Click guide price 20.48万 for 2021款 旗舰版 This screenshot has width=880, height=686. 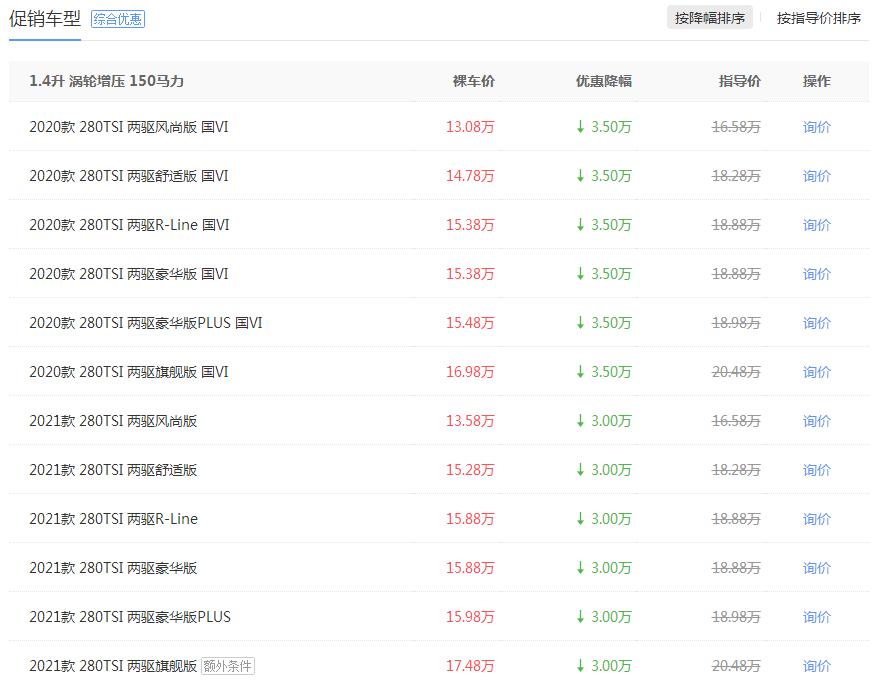[x=736, y=666]
